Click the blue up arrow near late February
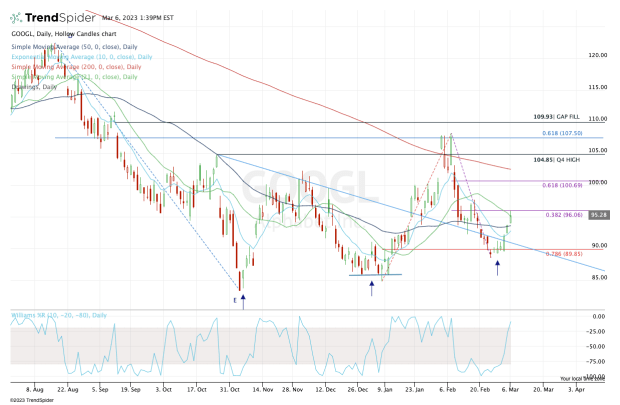Image resolution: width=620 pixels, height=405 pixels. tap(498, 269)
